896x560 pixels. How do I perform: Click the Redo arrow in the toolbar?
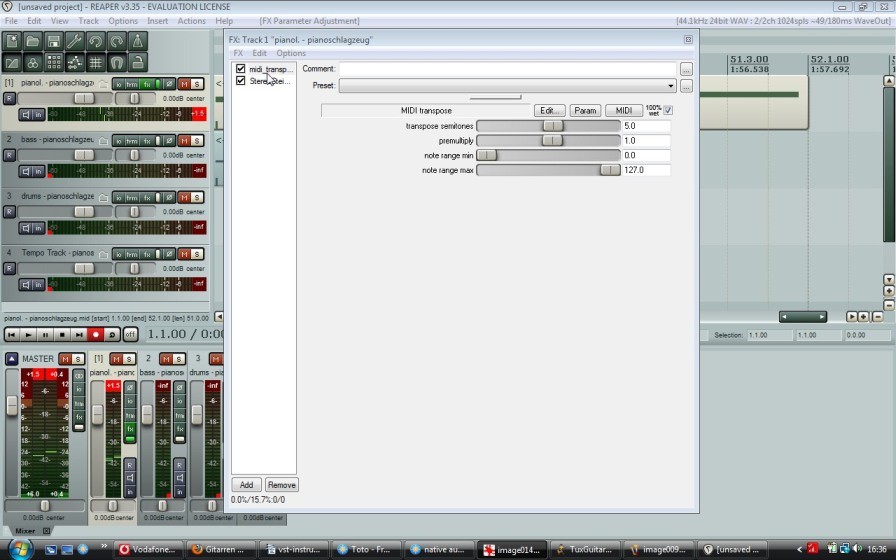coord(117,41)
